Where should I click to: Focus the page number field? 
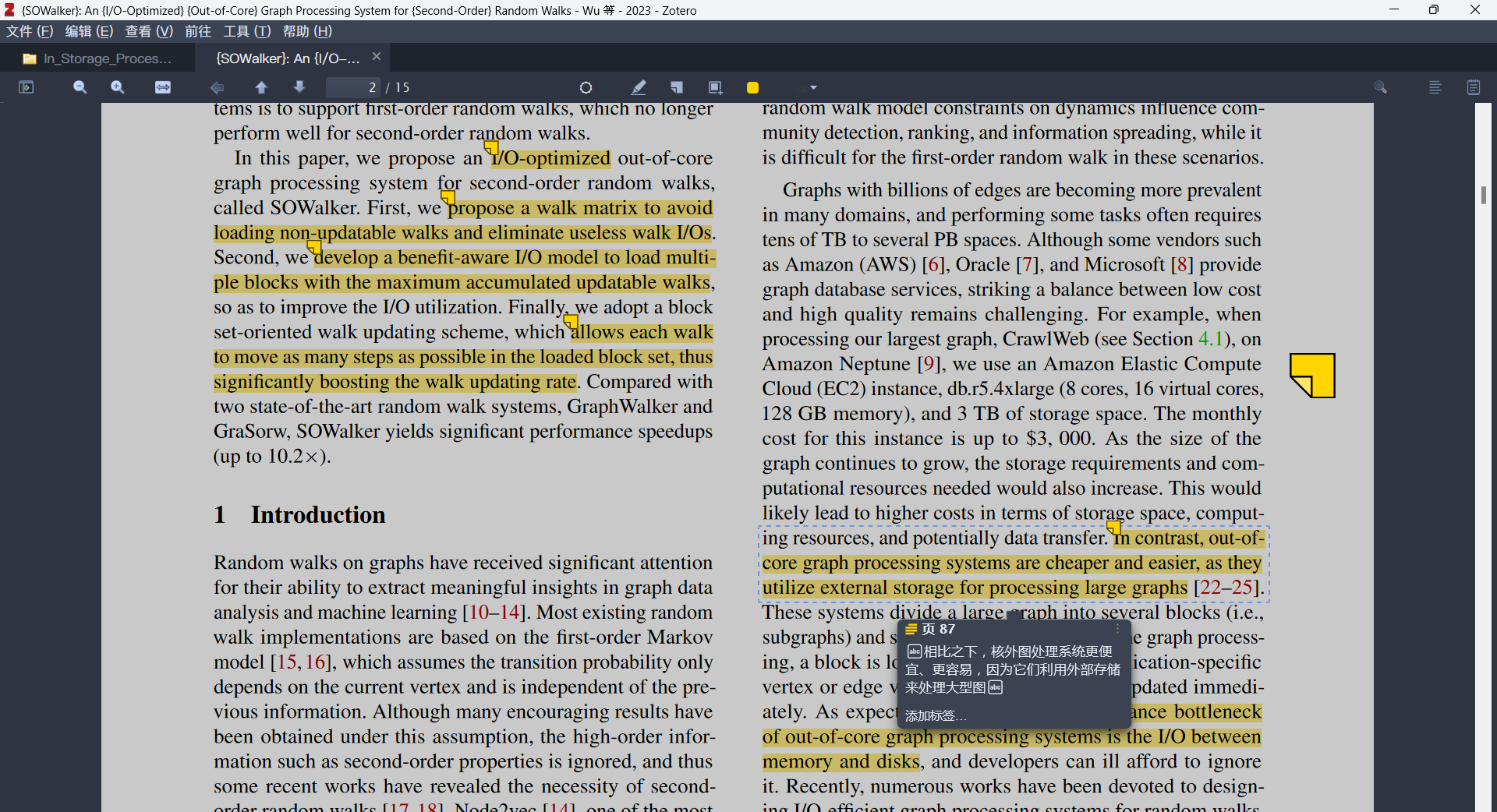[x=353, y=87]
